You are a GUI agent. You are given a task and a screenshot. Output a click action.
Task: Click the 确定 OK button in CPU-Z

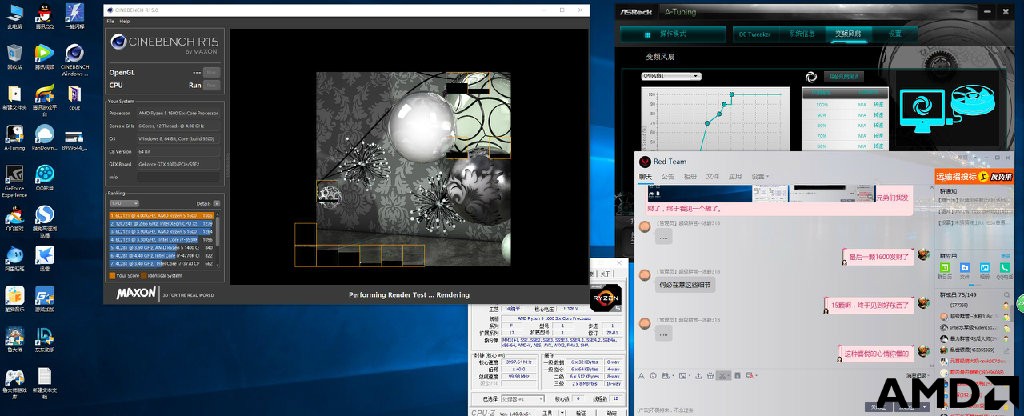(612, 413)
